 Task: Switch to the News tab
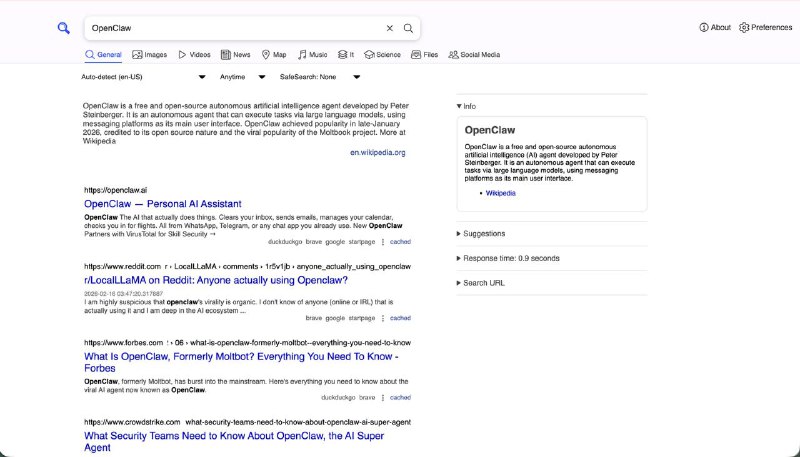pos(235,55)
